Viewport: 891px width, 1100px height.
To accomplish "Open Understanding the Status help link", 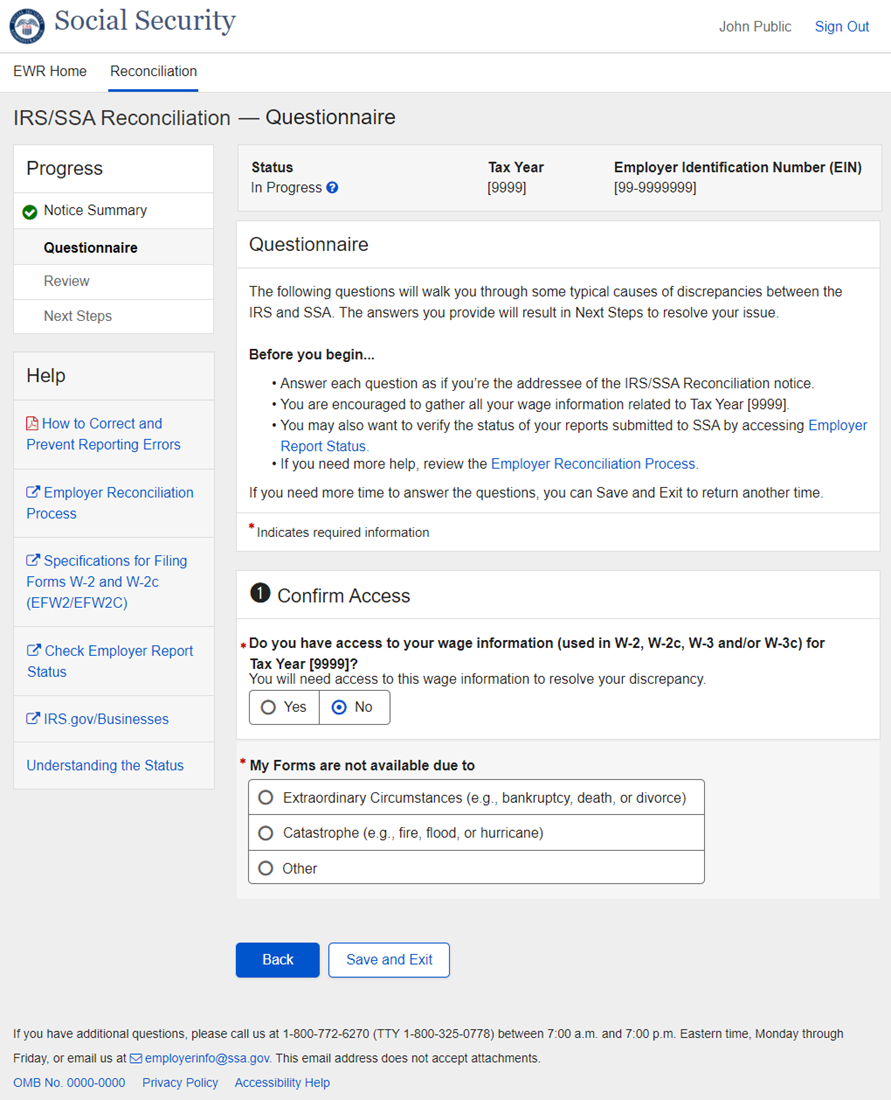I will pyautogui.click(x=105, y=766).
